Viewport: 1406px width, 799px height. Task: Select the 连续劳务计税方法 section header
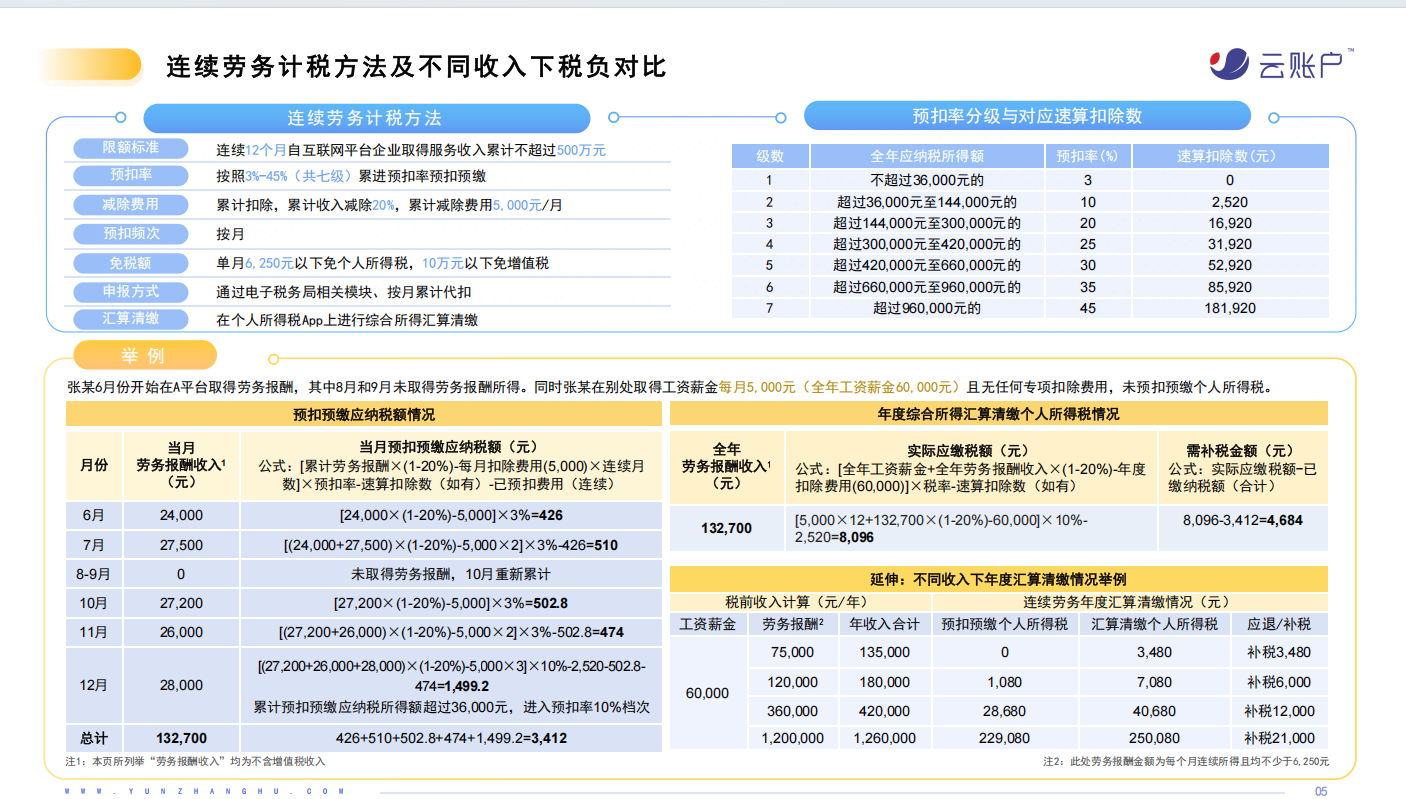(x=365, y=118)
